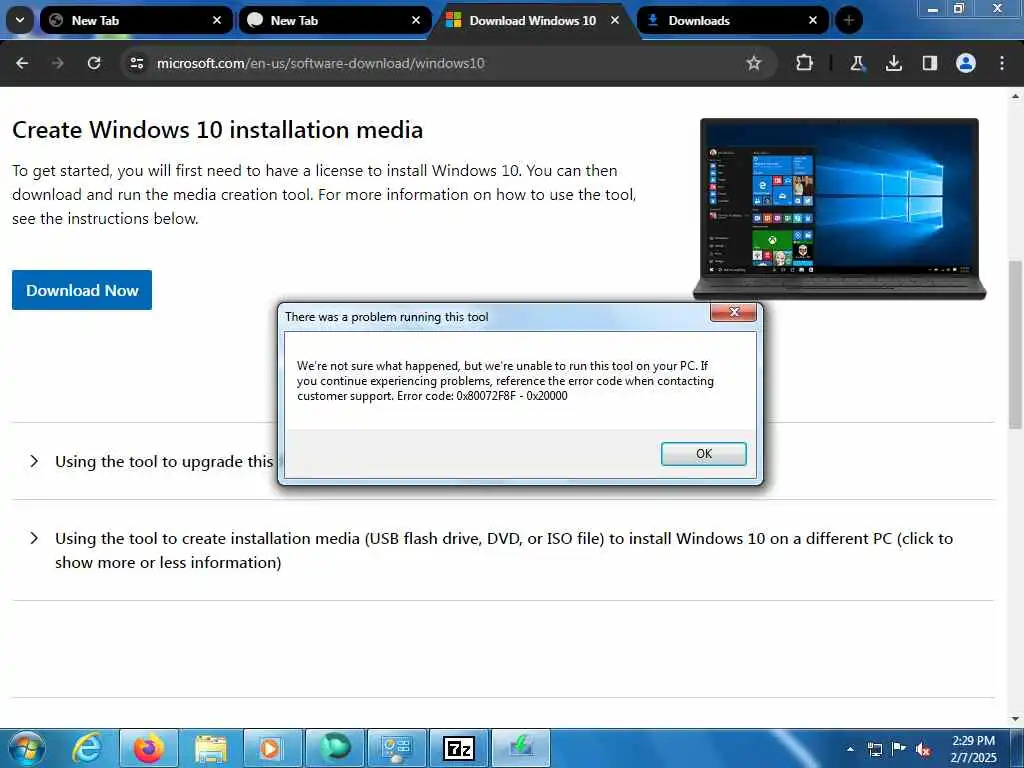
Task: Launch Internet Explorer from taskbar
Action: [x=86, y=748]
